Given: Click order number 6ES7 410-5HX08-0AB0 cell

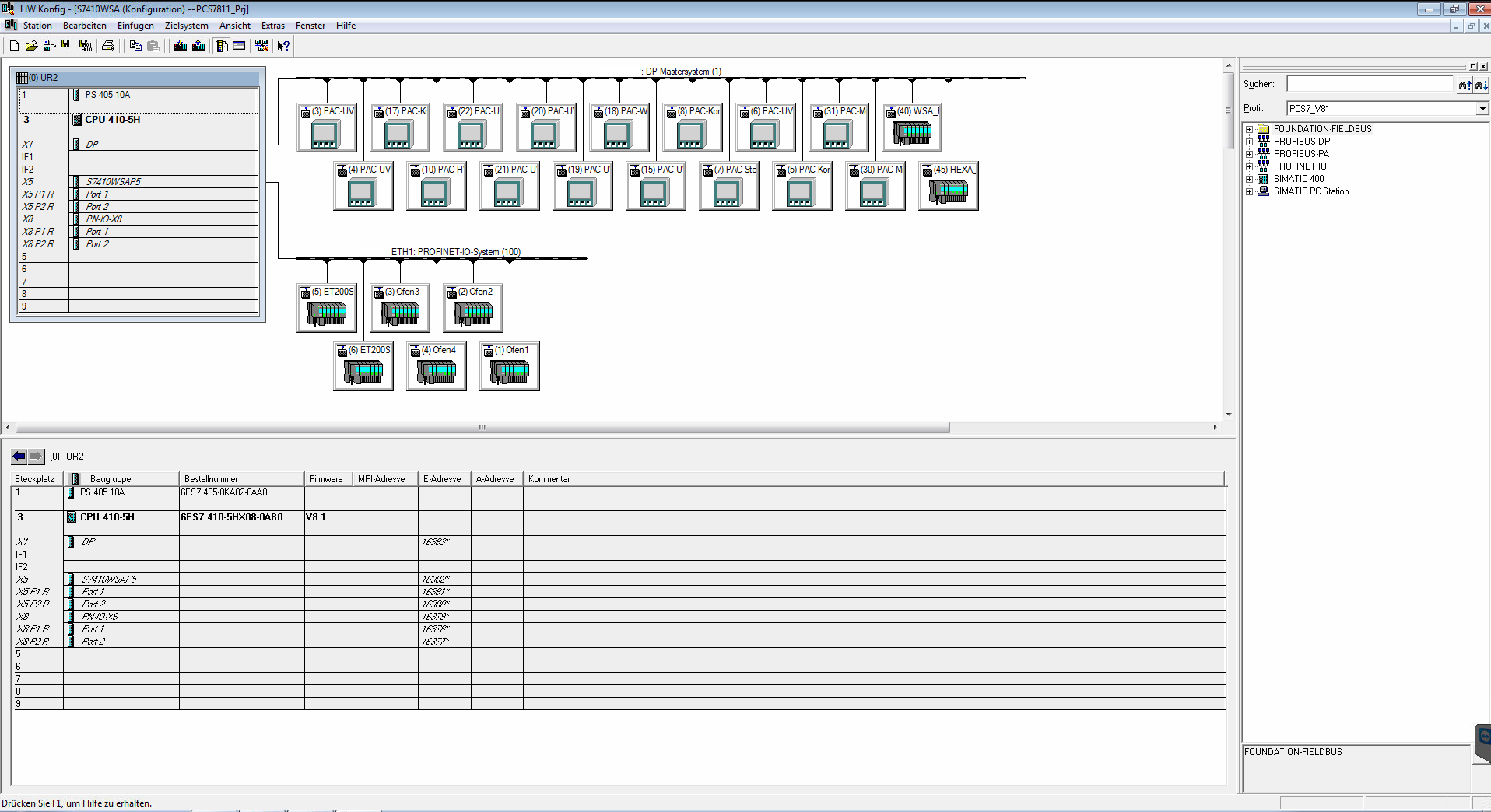Looking at the screenshot, I should [242, 517].
